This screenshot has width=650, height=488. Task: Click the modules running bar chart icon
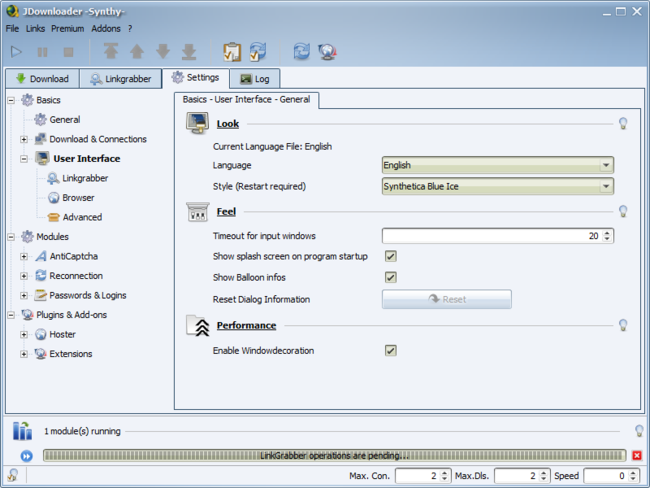point(22,431)
